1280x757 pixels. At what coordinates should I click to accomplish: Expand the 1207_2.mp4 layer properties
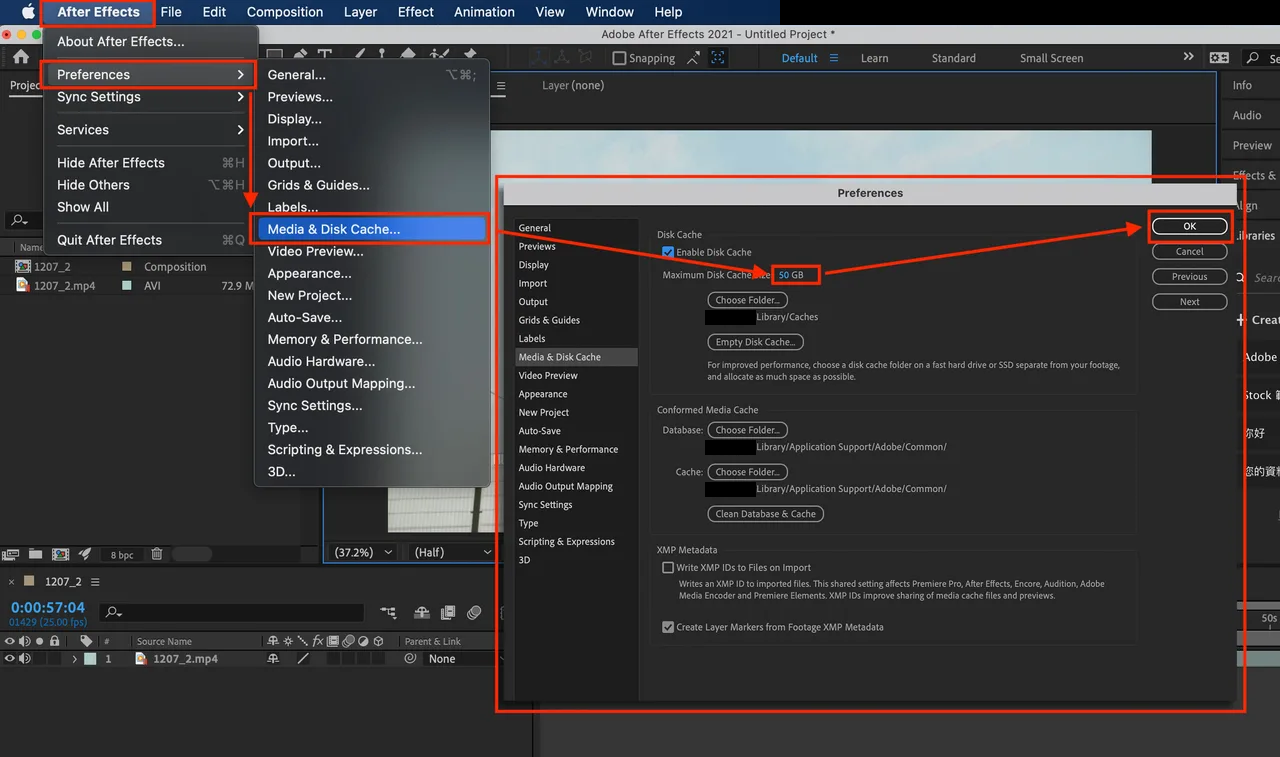point(75,659)
